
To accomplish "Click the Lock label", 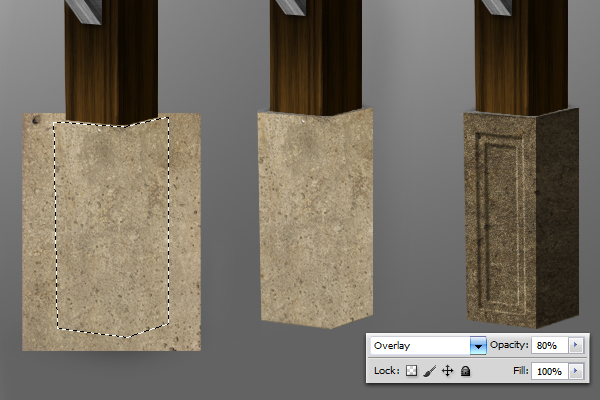I will click(x=386, y=371).
